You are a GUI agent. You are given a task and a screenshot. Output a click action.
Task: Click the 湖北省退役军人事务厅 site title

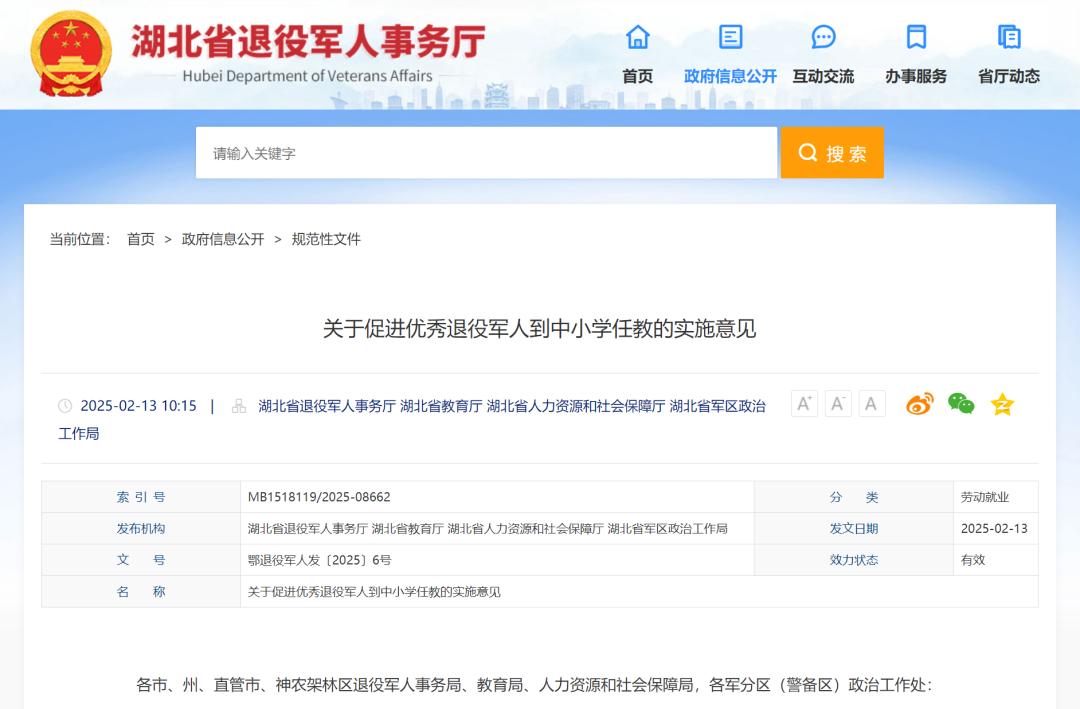click(308, 42)
